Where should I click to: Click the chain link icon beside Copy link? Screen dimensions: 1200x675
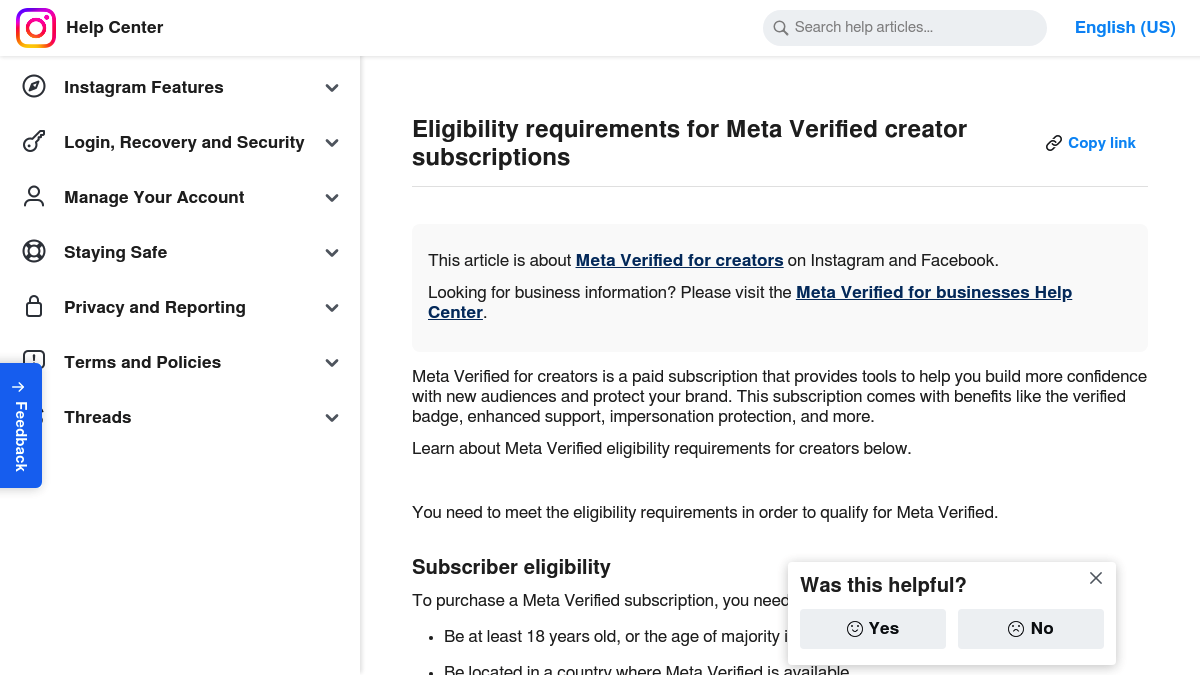tap(1054, 143)
